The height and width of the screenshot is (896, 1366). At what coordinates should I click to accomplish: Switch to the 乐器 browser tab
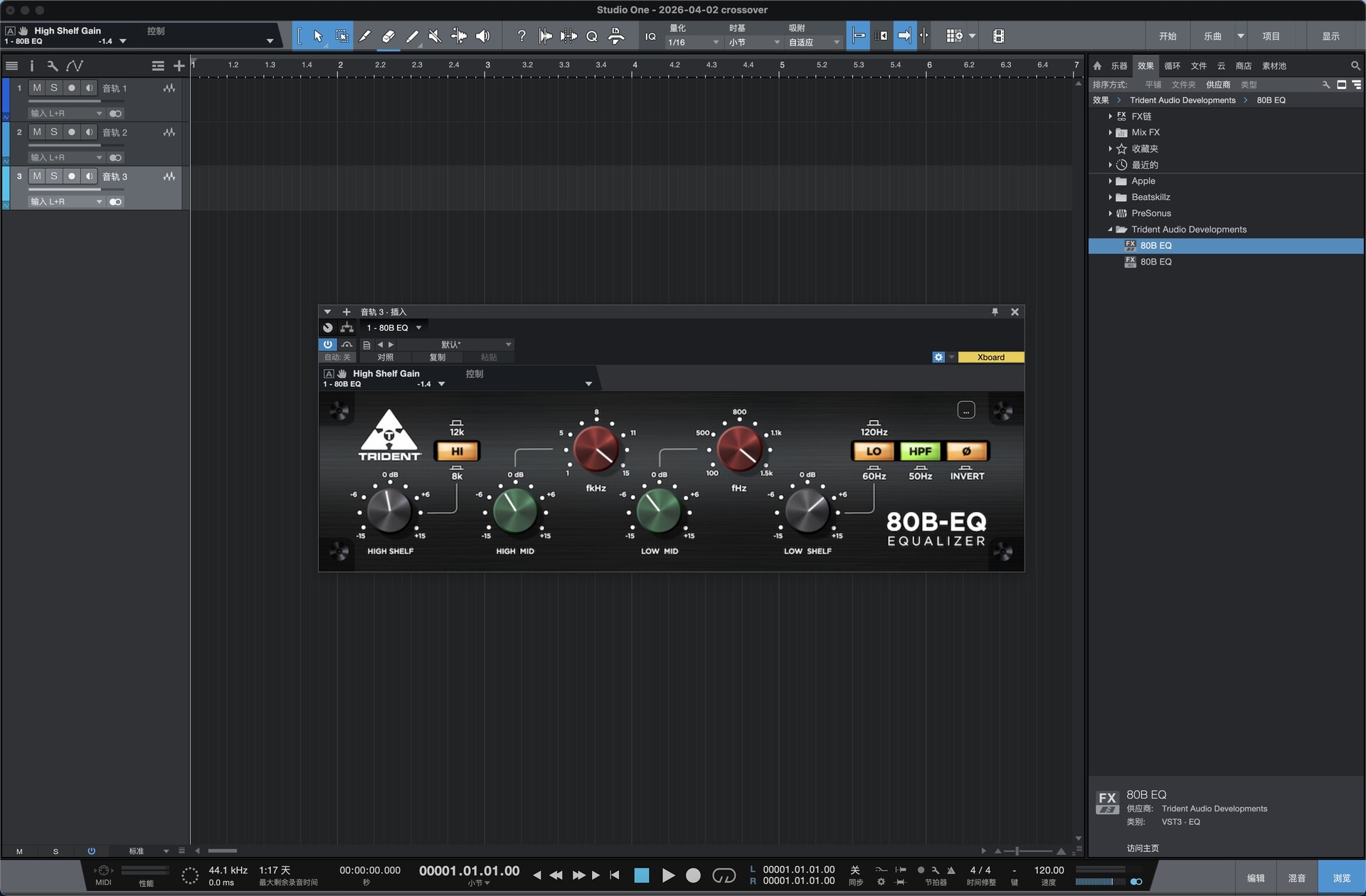click(x=1119, y=66)
